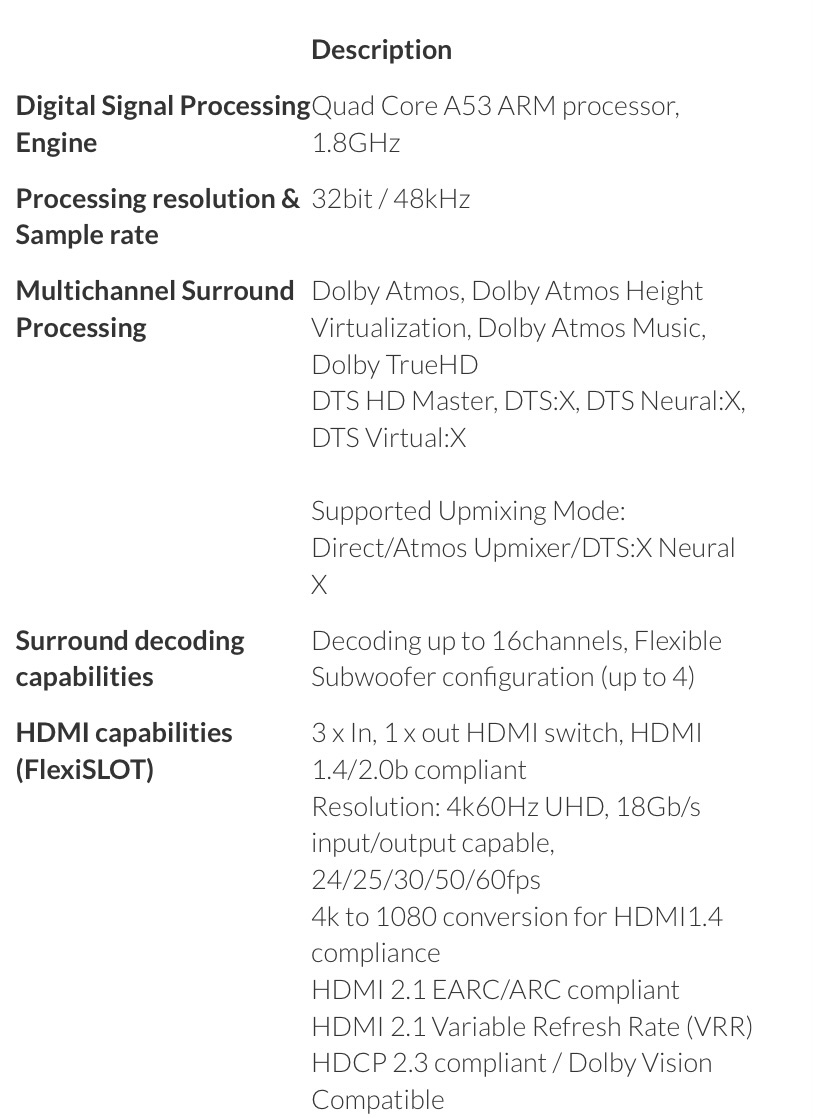The image size is (815, 1118).
Task: Click the DTS Virtual:X text
Action: 388,438
